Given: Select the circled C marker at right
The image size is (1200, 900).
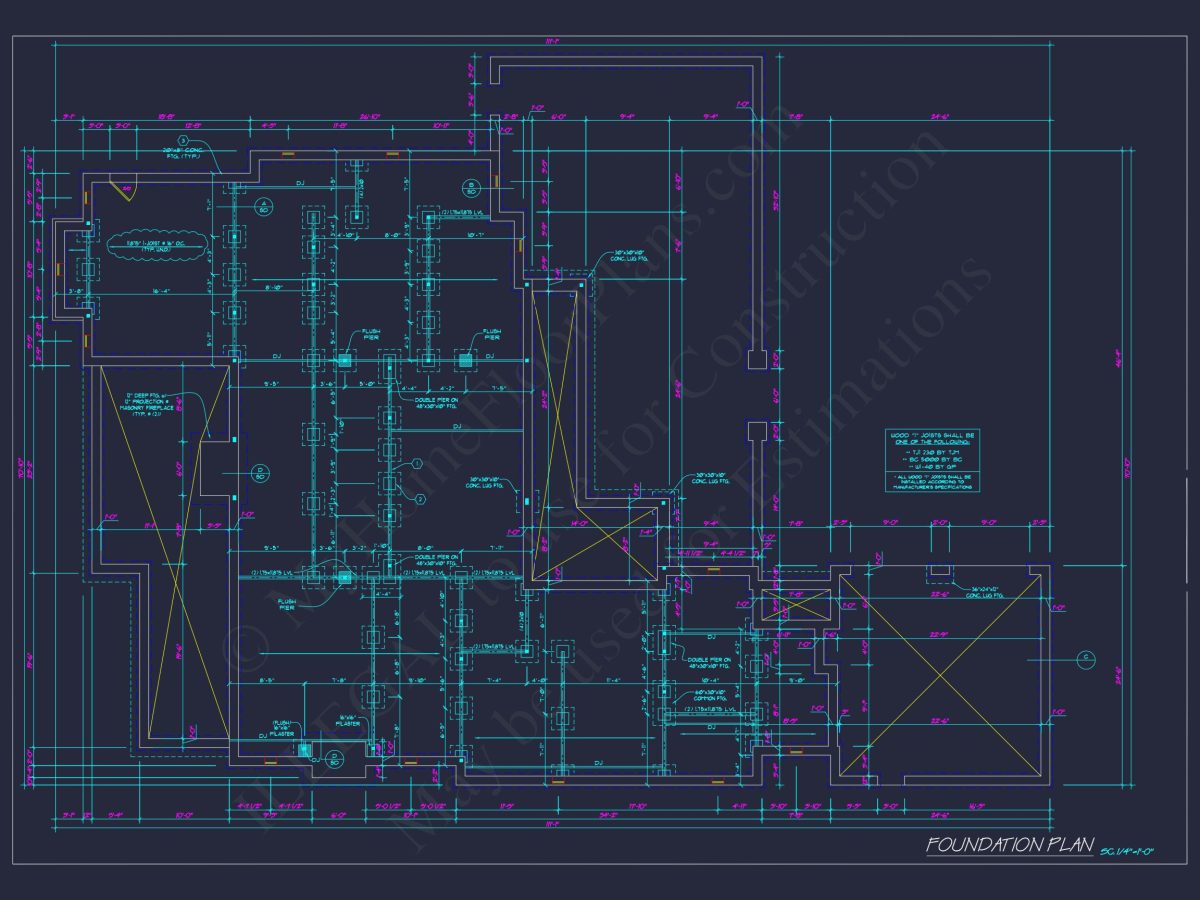Looking at the screenshot, I should (1086, 658).
